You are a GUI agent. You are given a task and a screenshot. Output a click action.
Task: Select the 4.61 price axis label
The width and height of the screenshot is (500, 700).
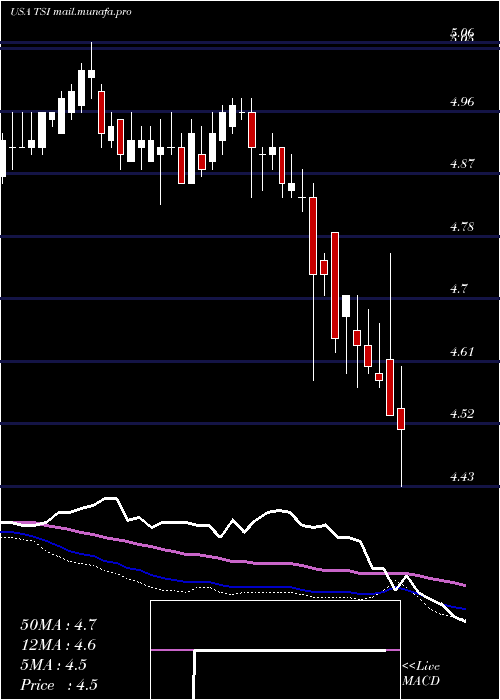[x=462, y=351]
